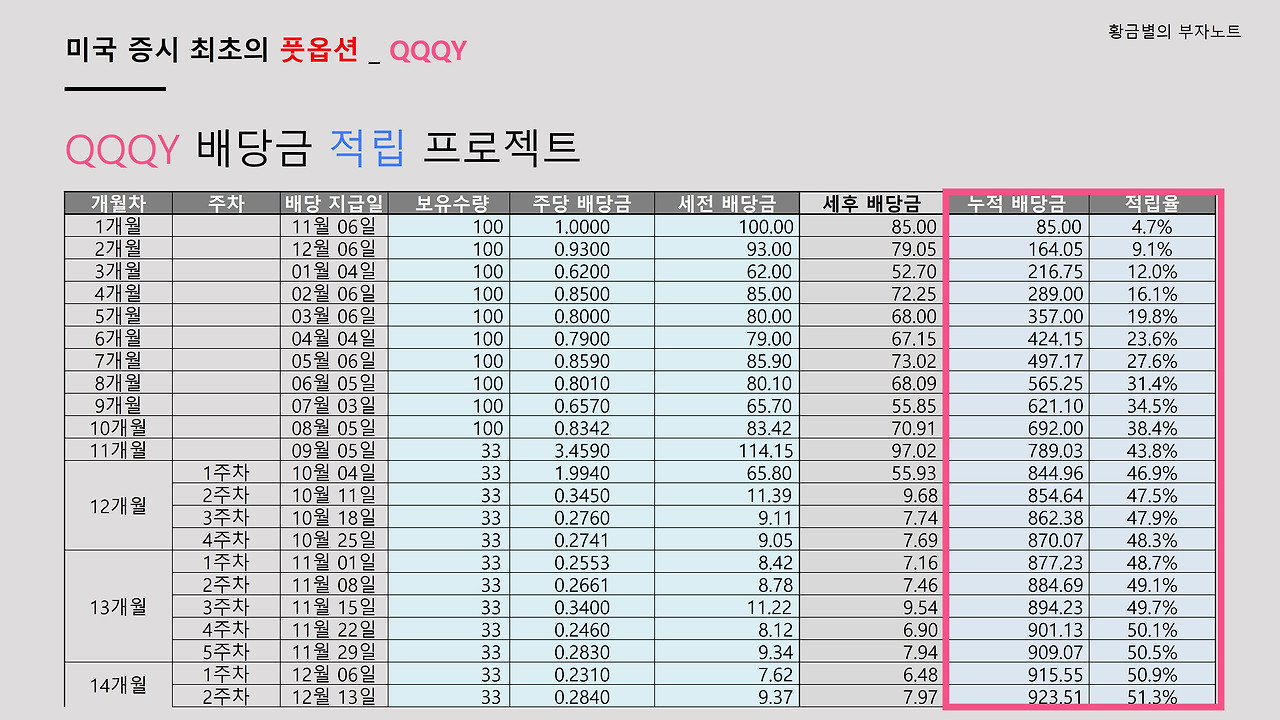Click the pre-tax dividend '65.80'
The image size is (1280, 720).
point(770,473)
